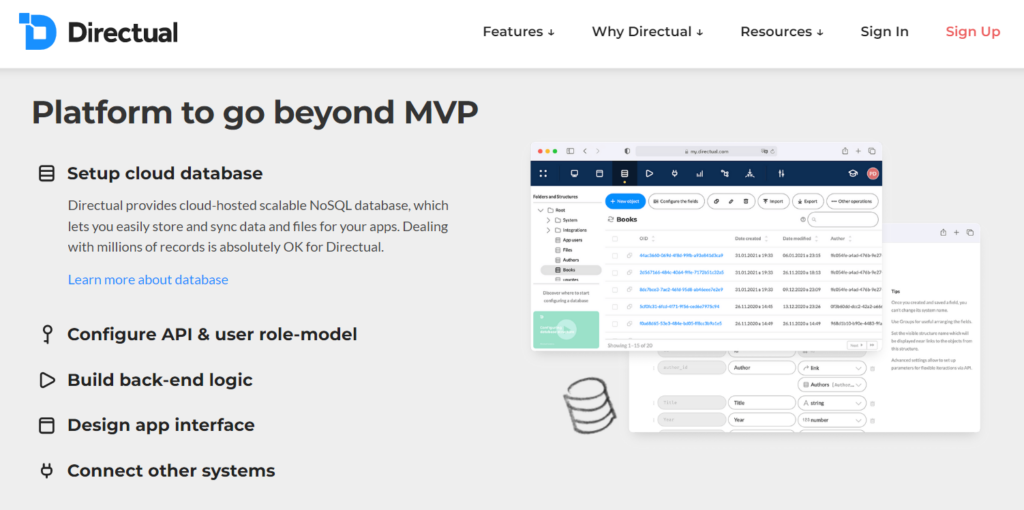Open the database icon in navy toolbar
The image size is (1024, 510).
click(x=624, y=173)
